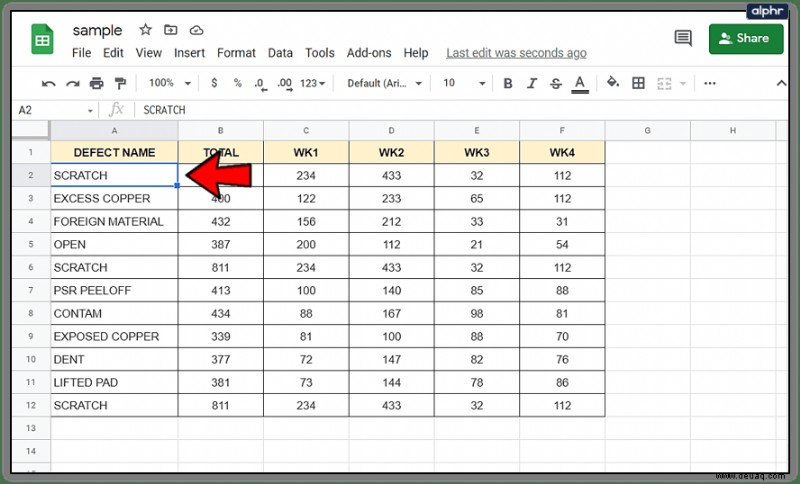Toggle bold formatting
Viewport: 800px width, 484px height.
click(x=508, y=83)
